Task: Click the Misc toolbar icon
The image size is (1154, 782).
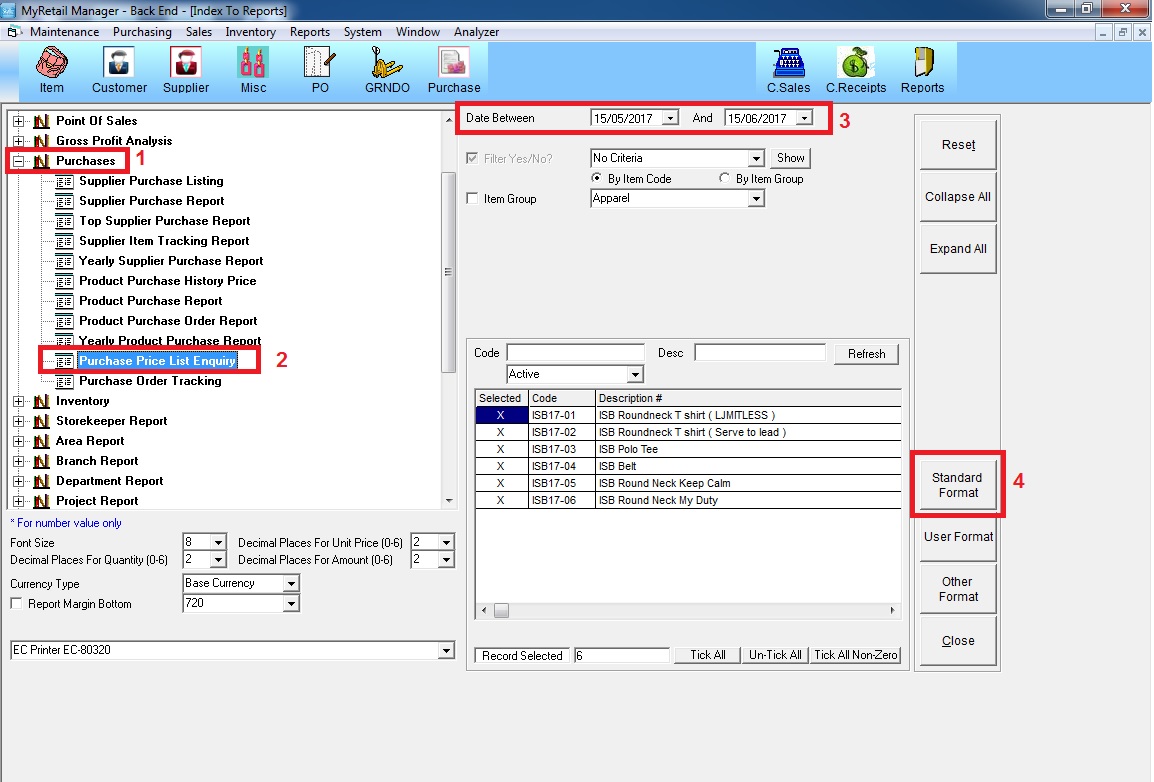Action: [253, 68]
